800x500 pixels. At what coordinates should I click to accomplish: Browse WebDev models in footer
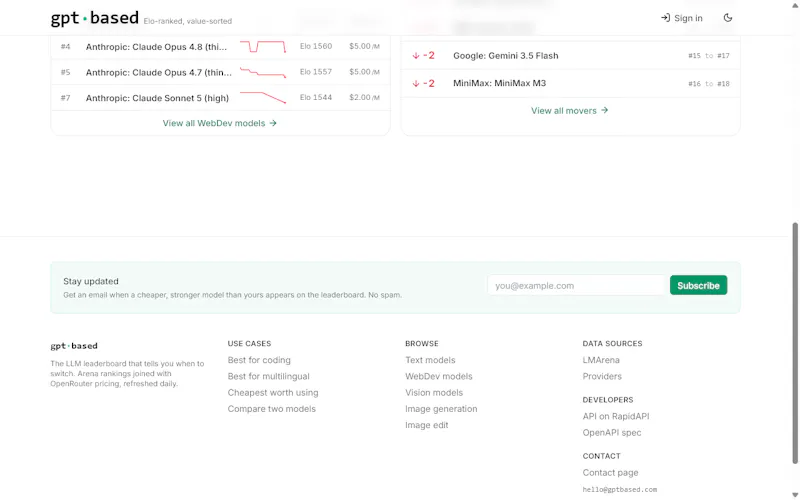439,377
